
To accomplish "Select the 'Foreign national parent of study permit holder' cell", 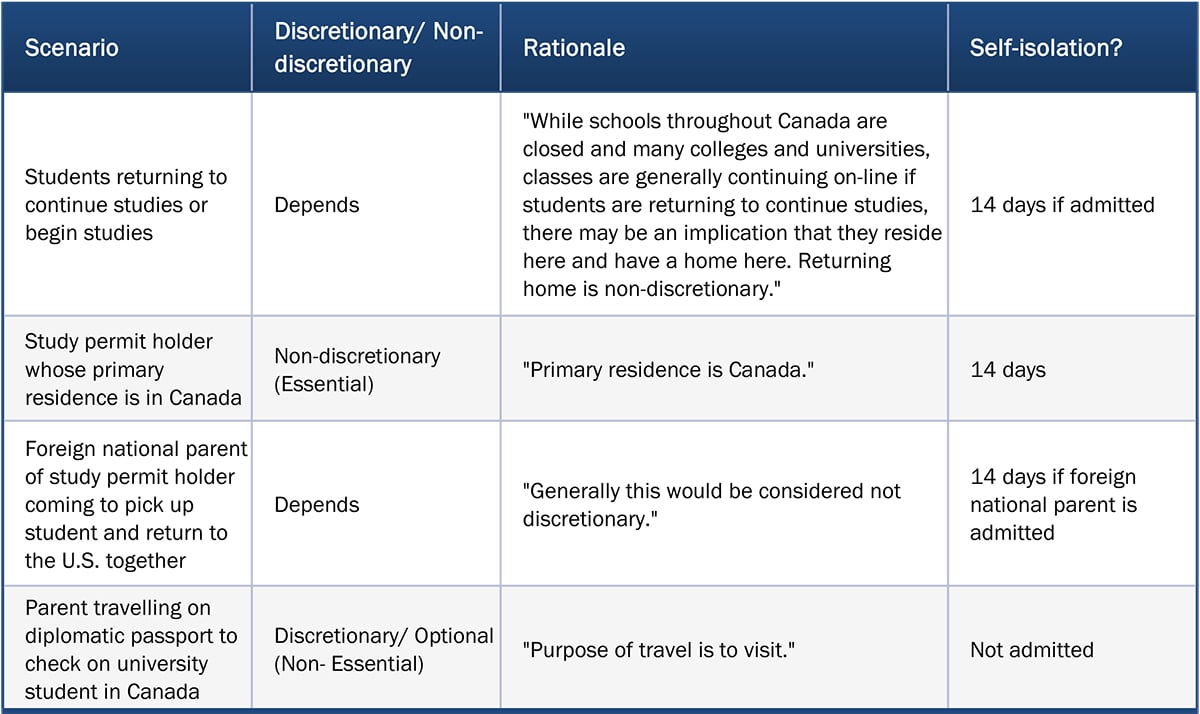I will 136,505.
